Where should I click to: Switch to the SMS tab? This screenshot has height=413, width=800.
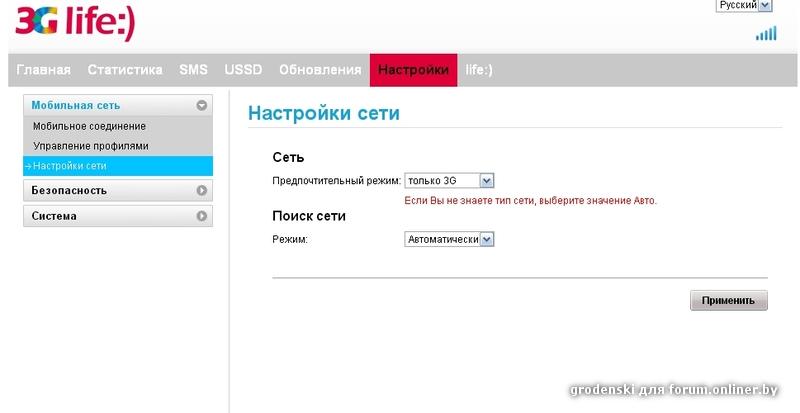(x=193, y=70)
